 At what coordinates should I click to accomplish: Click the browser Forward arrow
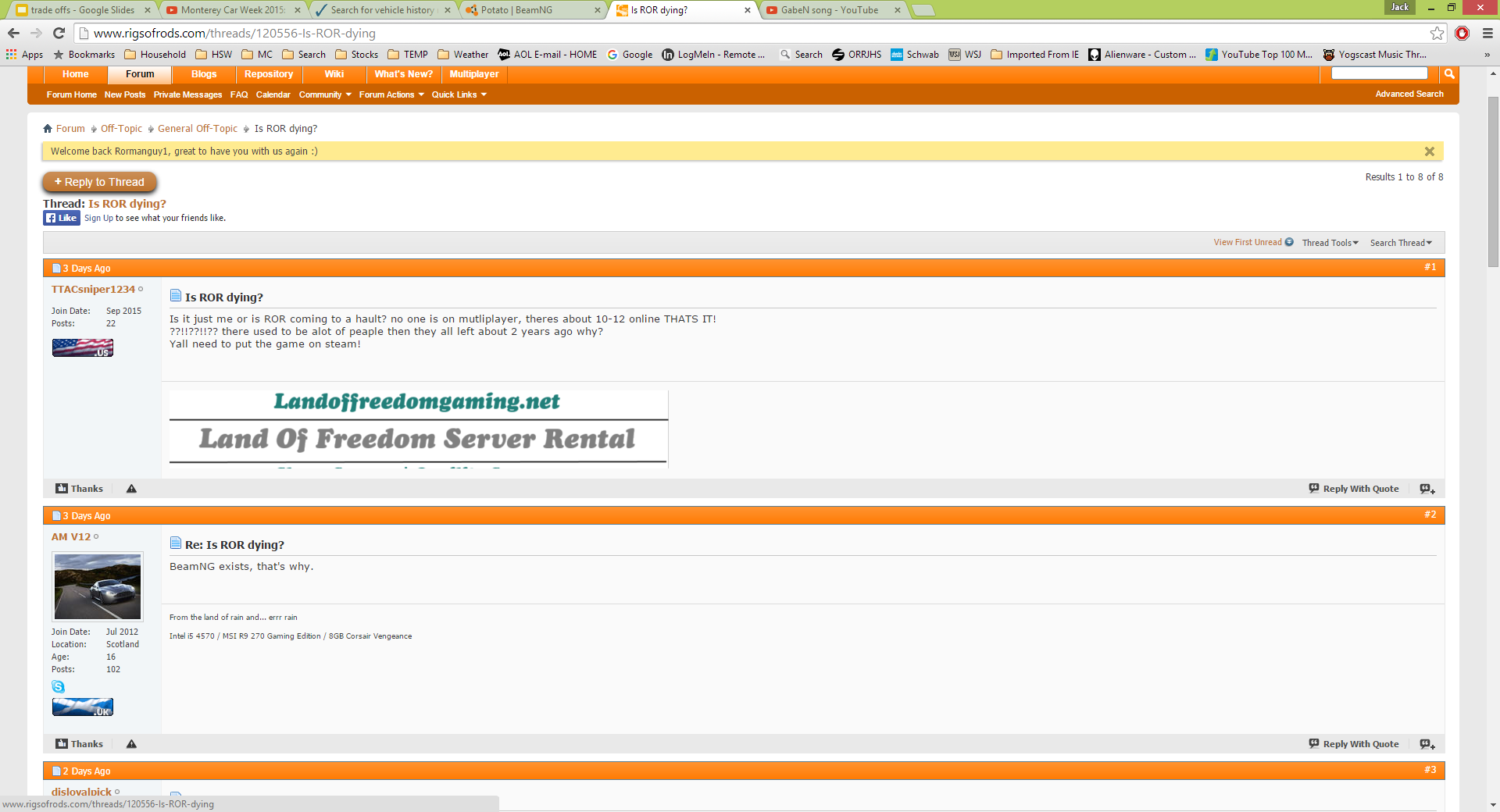[x=36, y=33]
